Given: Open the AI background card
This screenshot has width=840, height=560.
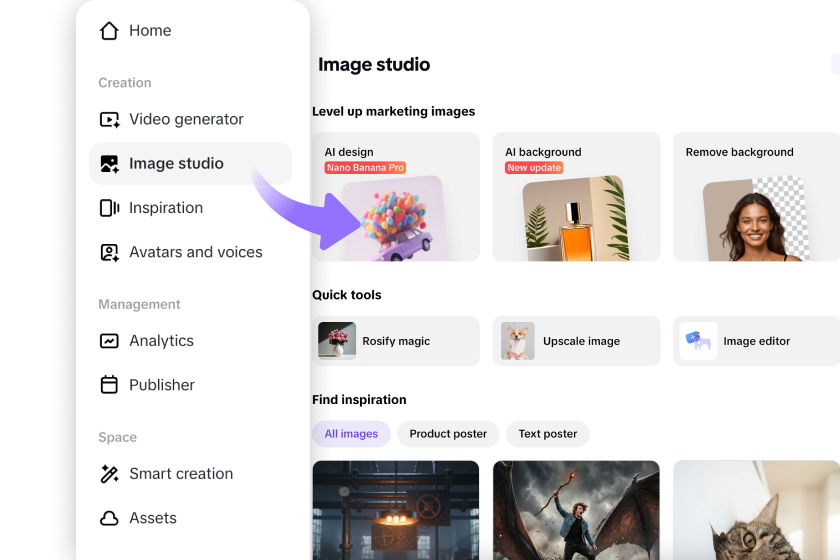Looking at the screenshot, I should (576, 197).
